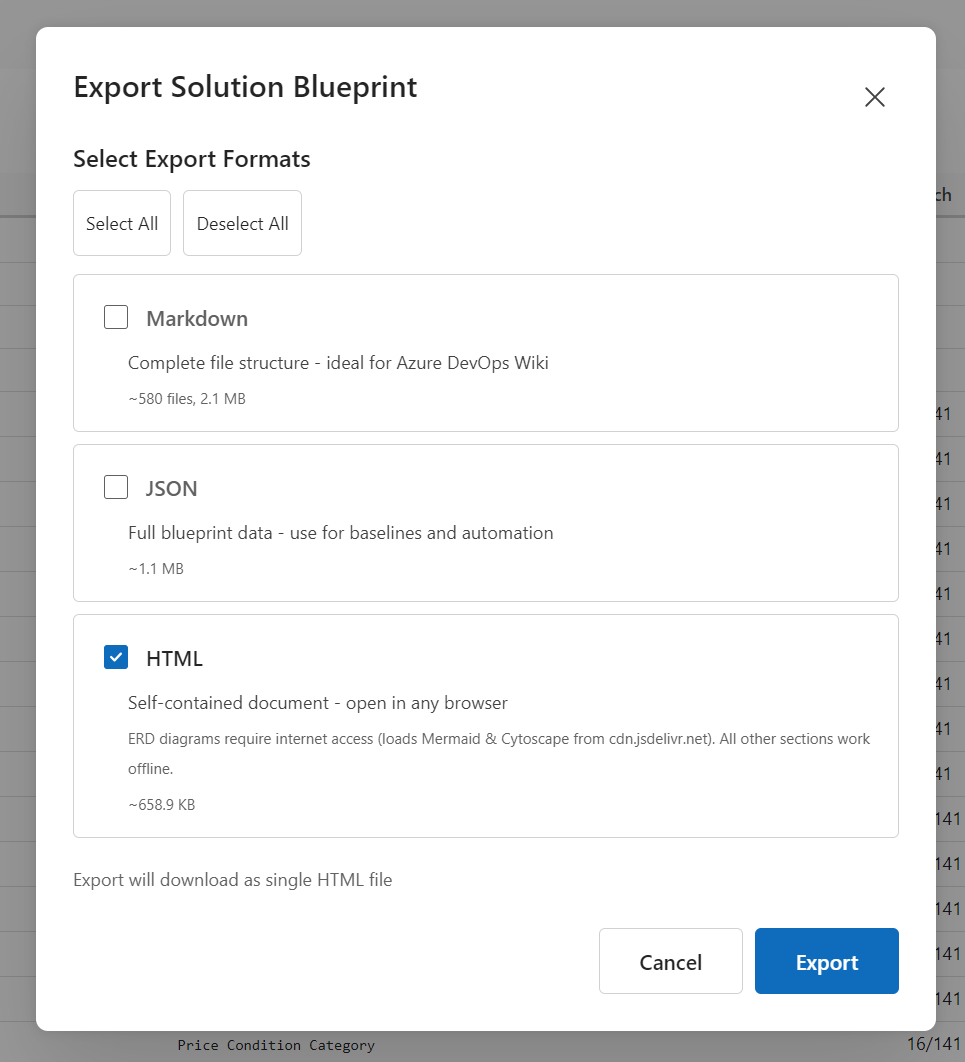The image size is (965, 1062).
Task: Click 'Export will download as single HTML file'
Action: click(x=232, y=880)
